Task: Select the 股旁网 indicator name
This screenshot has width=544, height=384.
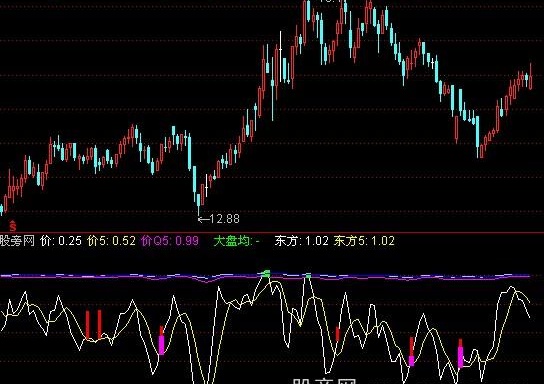Action: (x=17, y=240)
